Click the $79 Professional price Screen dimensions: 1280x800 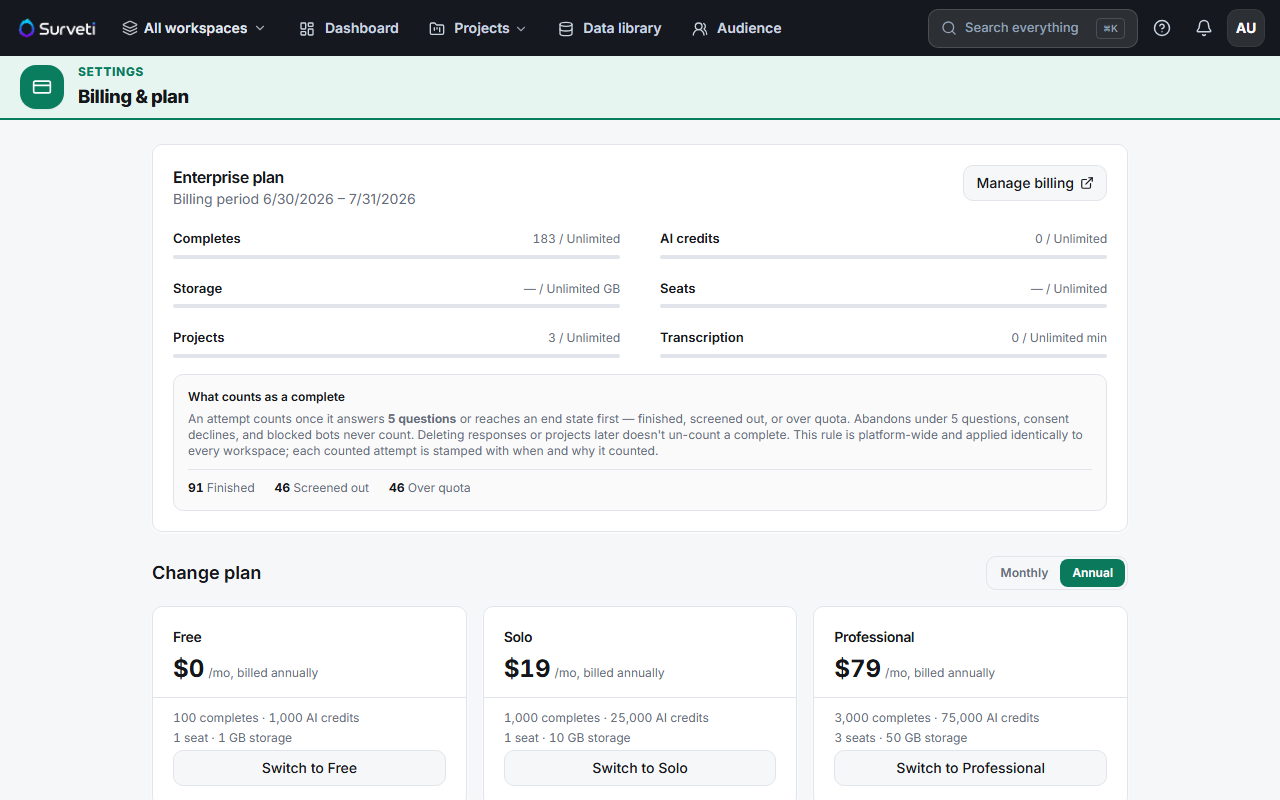[x=857, y=669]
